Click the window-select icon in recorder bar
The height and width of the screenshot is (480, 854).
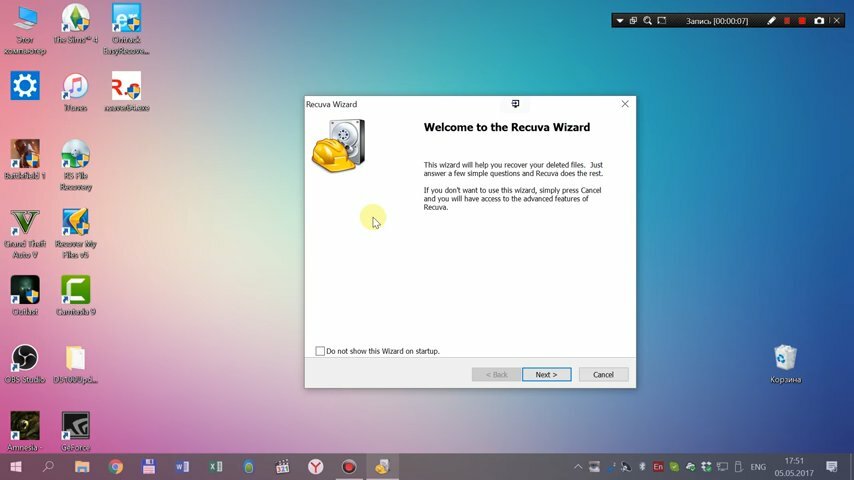[633, 21]
